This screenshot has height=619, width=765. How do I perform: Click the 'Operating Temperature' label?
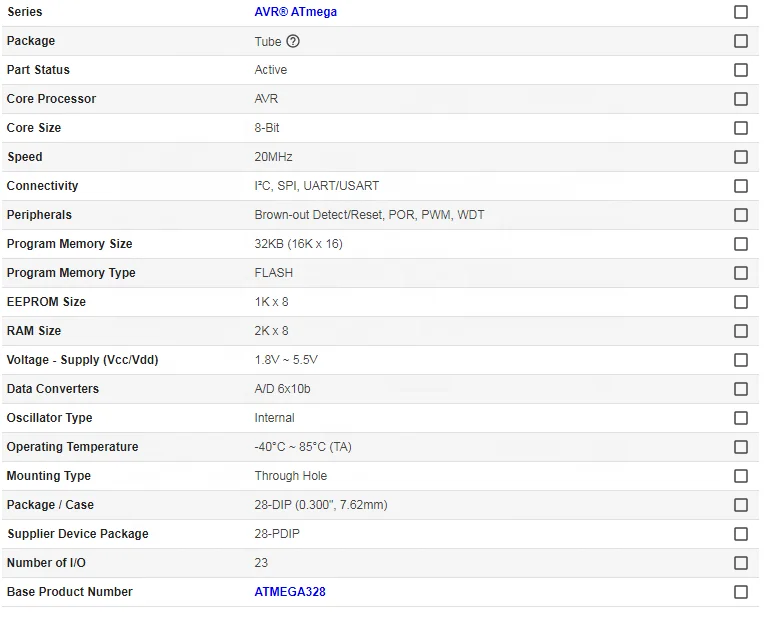[72, 447]
